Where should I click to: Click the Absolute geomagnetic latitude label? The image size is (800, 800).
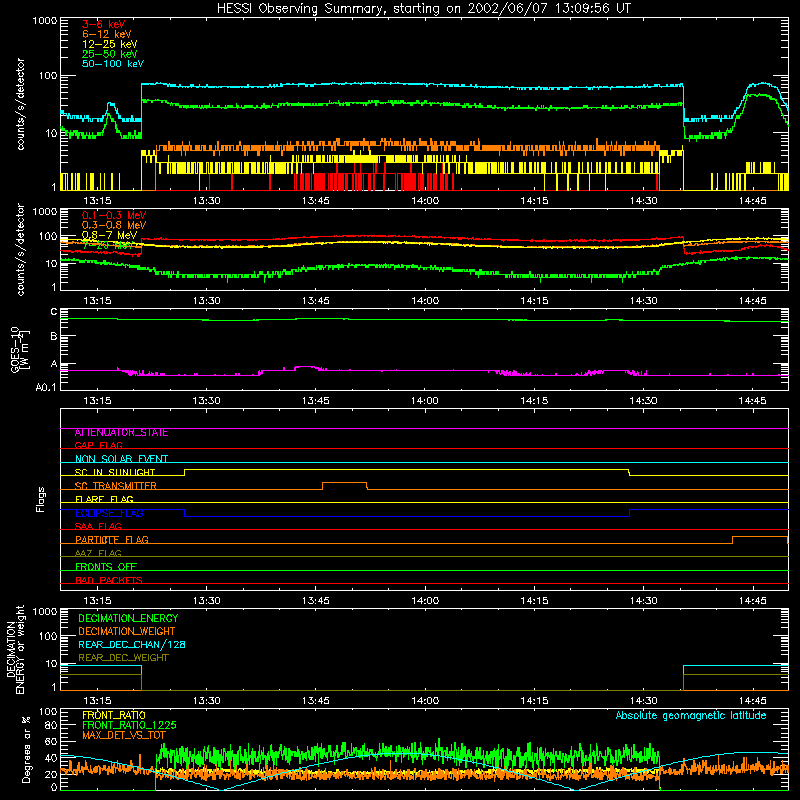[691, 716]
